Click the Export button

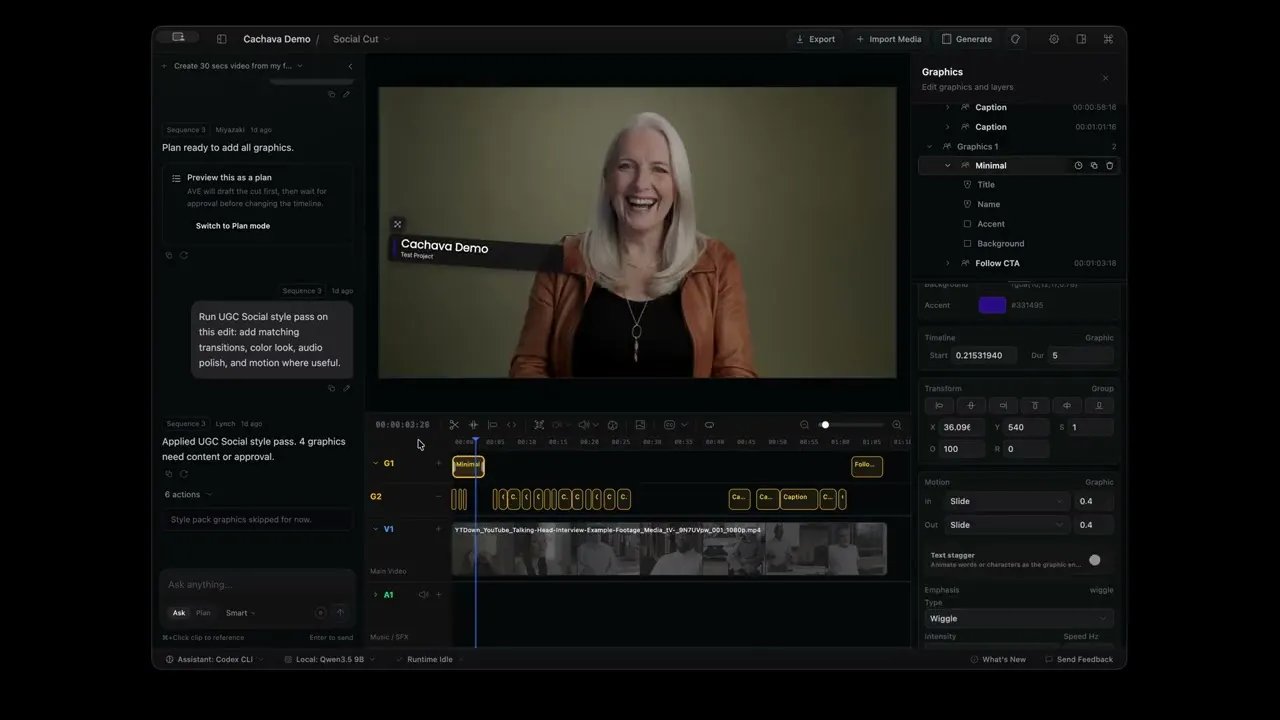[815, 39]
